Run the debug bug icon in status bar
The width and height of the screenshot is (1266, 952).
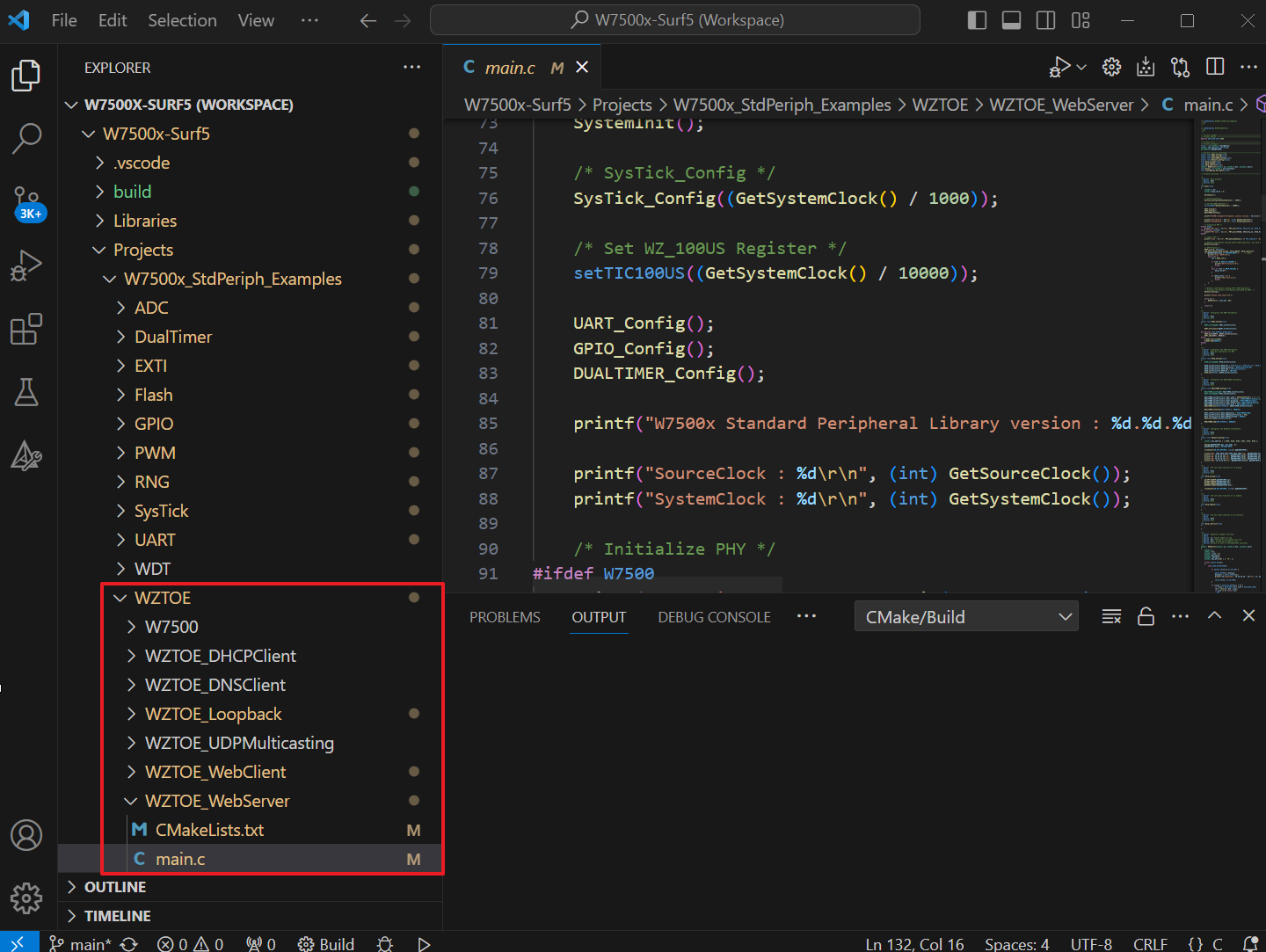pos(384,943)
